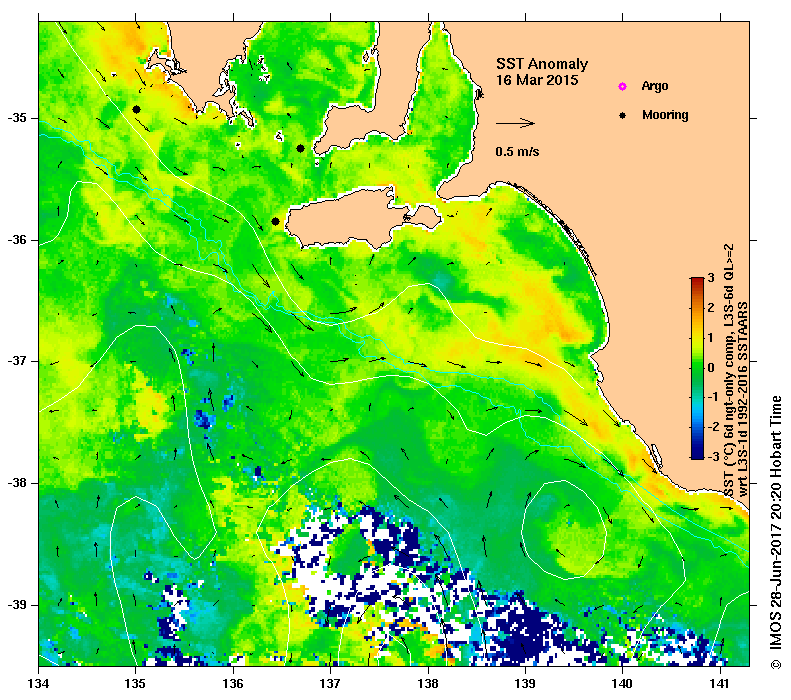Click longitude axis label '134'
The width and height of the screenshot is (791, 700).
pyautogui.click(x=39, y=683)
